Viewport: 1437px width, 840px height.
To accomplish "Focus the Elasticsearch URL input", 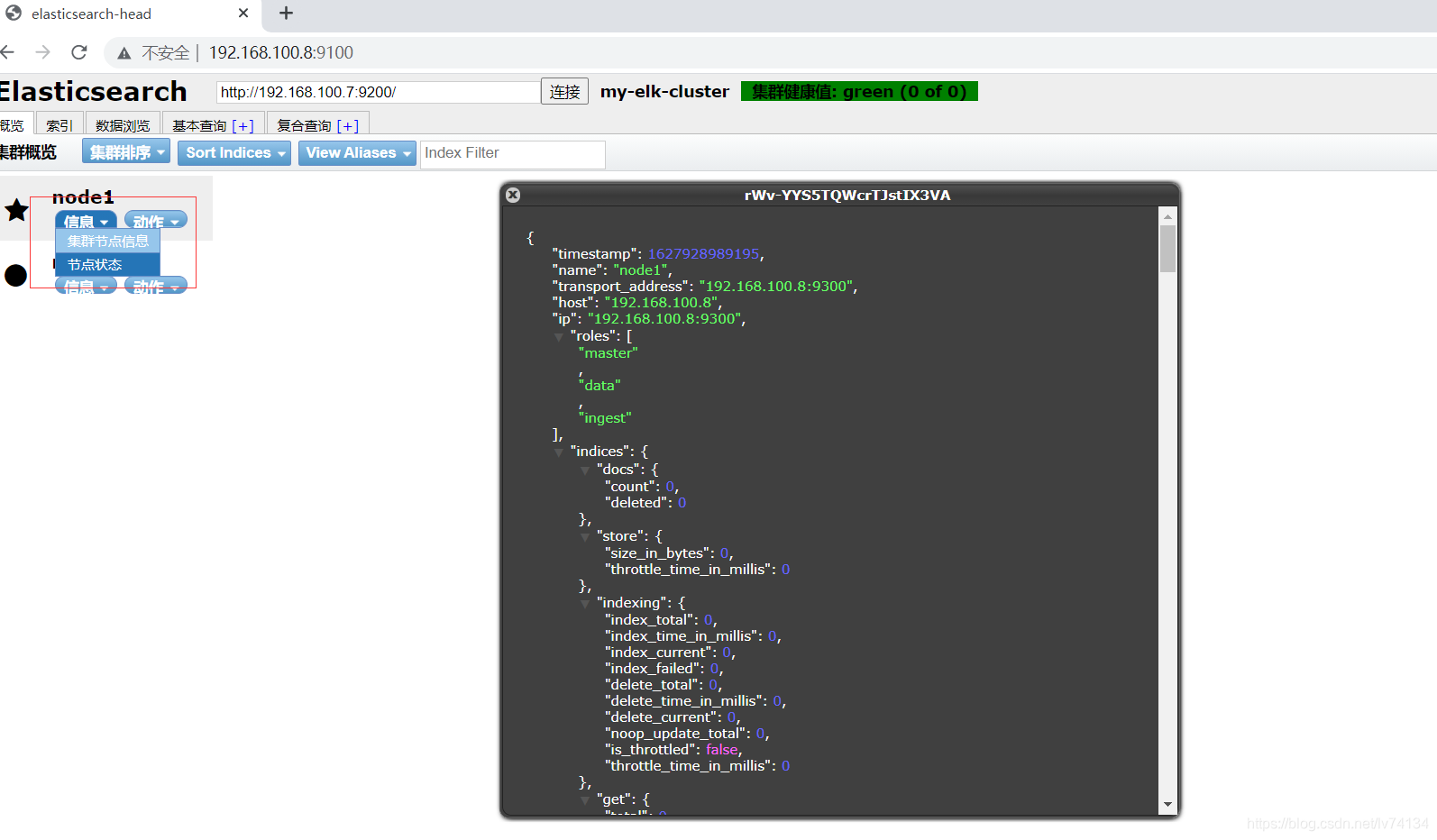I will [378, 92].
